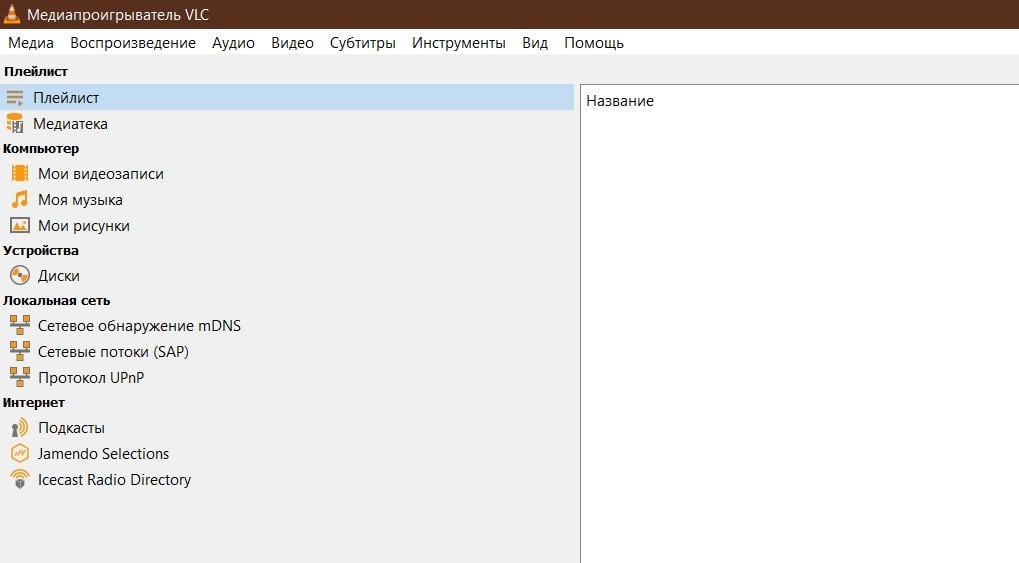
Task: Open the Видео menu
Action: pyautogui.click(x=292, y=43)
